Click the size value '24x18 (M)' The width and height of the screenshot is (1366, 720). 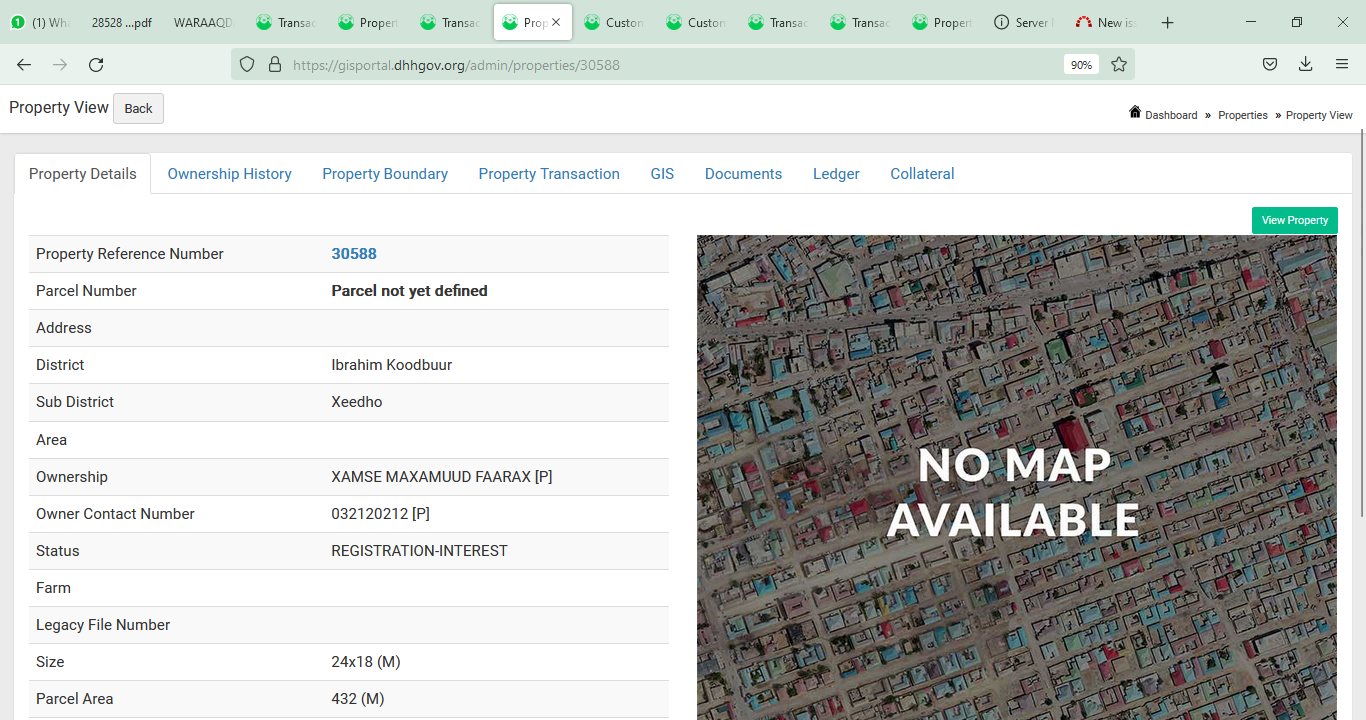click(365, 662)
